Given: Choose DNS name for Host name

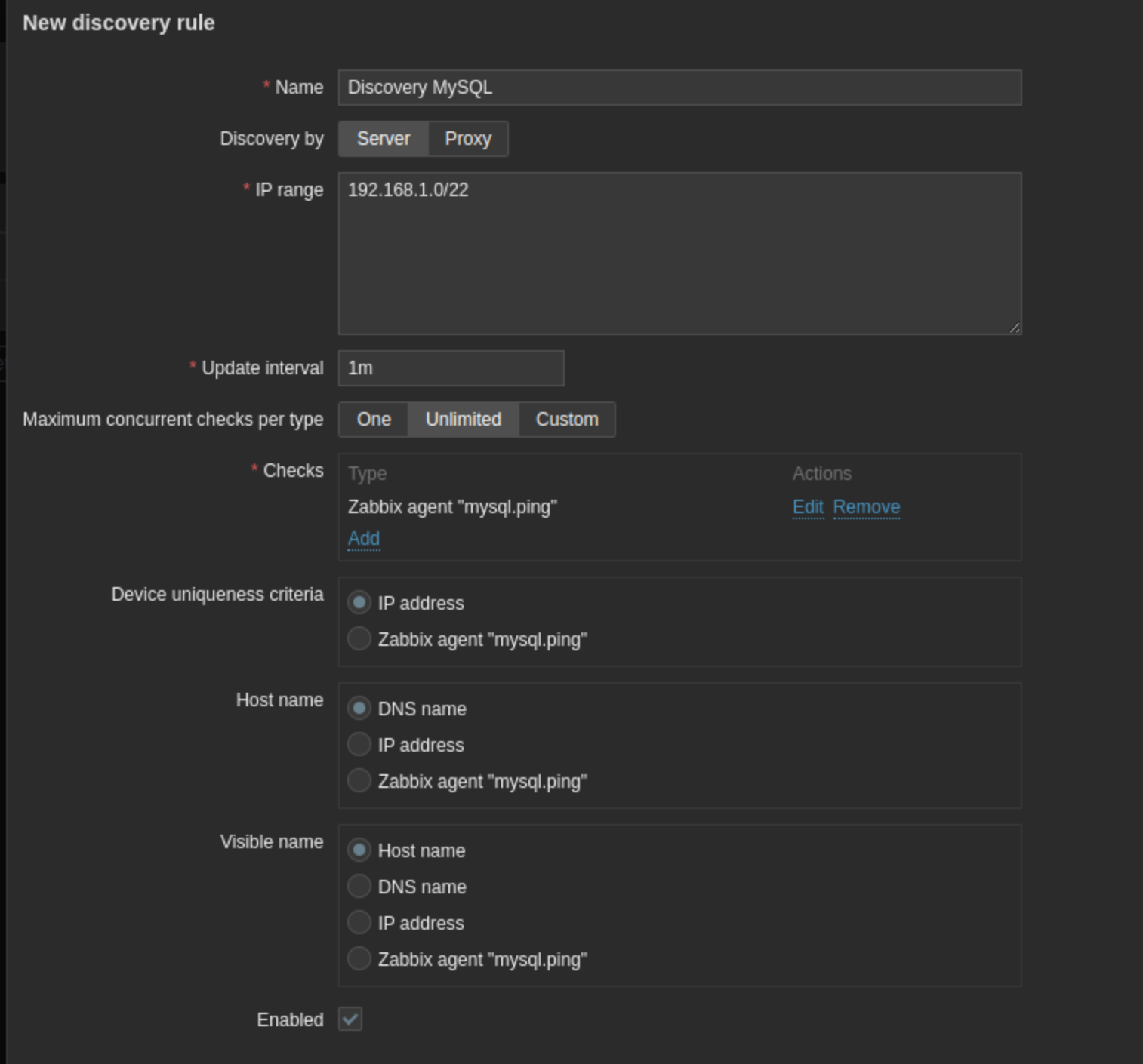Looking at the screenshot, I should pyautogui.click(x=359, y=709).
